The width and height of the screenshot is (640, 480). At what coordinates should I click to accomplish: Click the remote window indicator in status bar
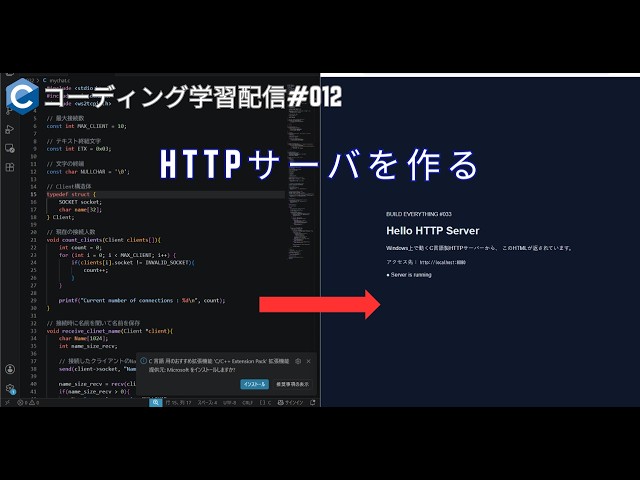coord(7,402)
